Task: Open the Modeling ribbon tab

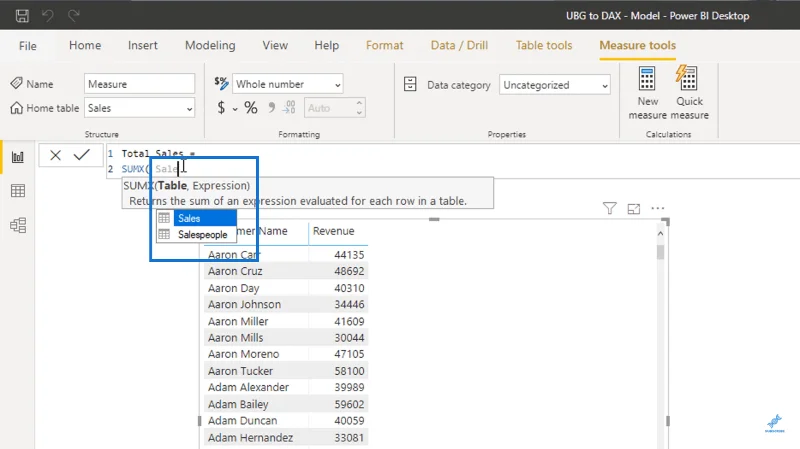Action: coord(210,45)
